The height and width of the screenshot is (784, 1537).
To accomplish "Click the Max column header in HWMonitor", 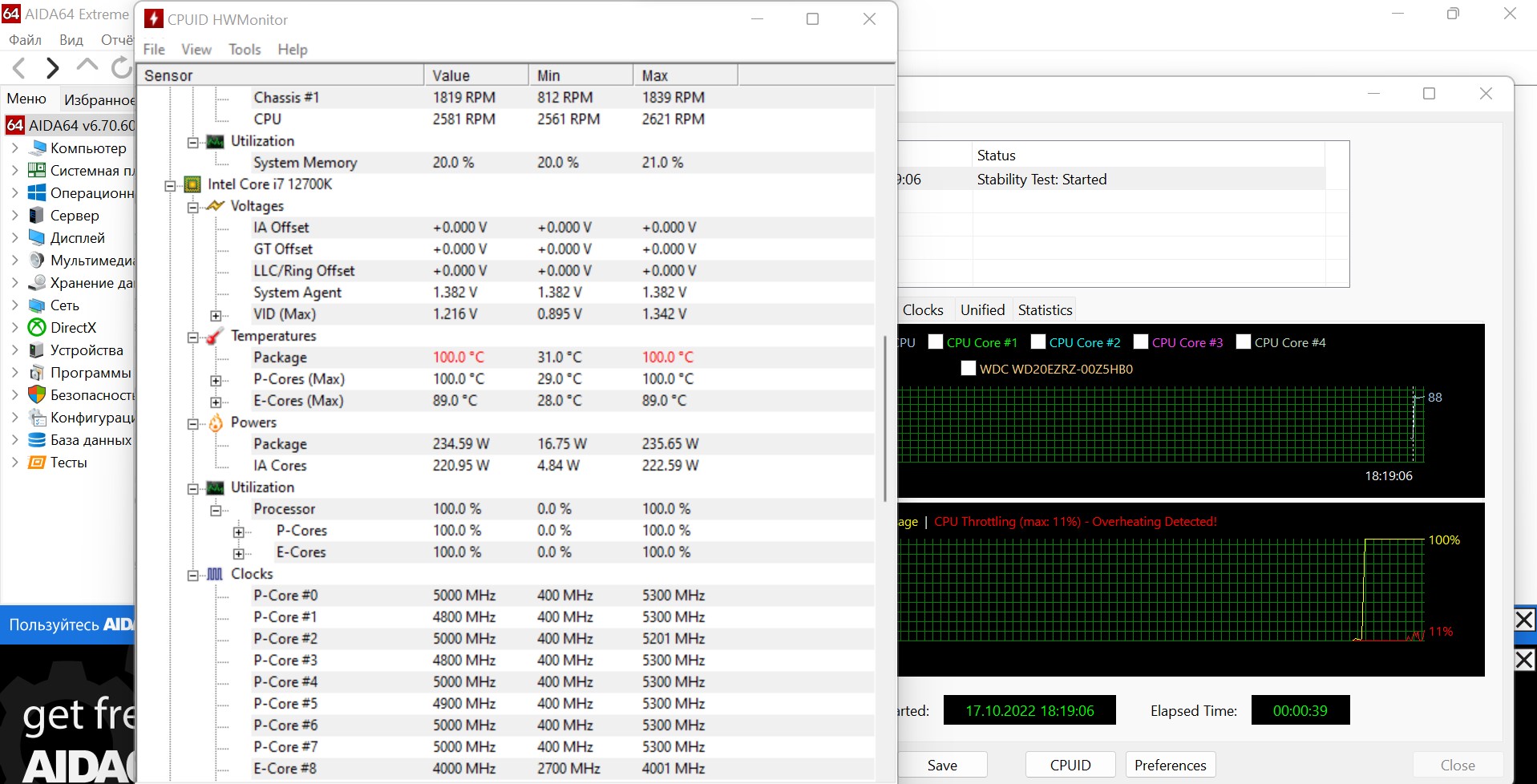I will coord(686,75).
